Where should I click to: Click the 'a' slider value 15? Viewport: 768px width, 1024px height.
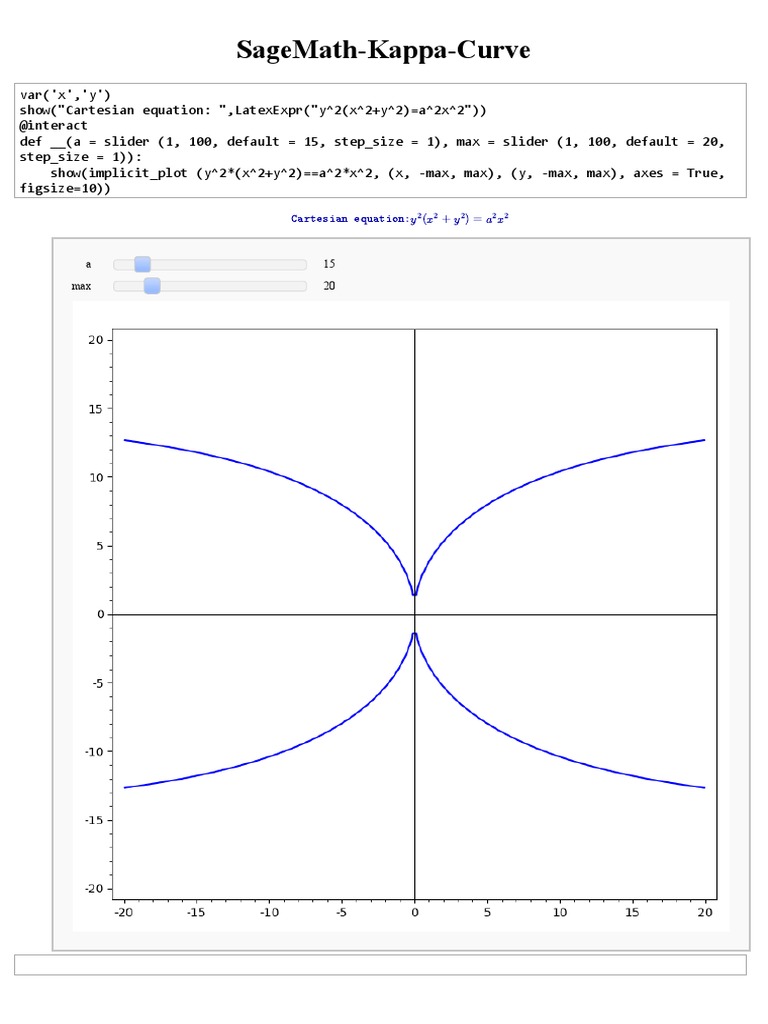pos(329,264)
